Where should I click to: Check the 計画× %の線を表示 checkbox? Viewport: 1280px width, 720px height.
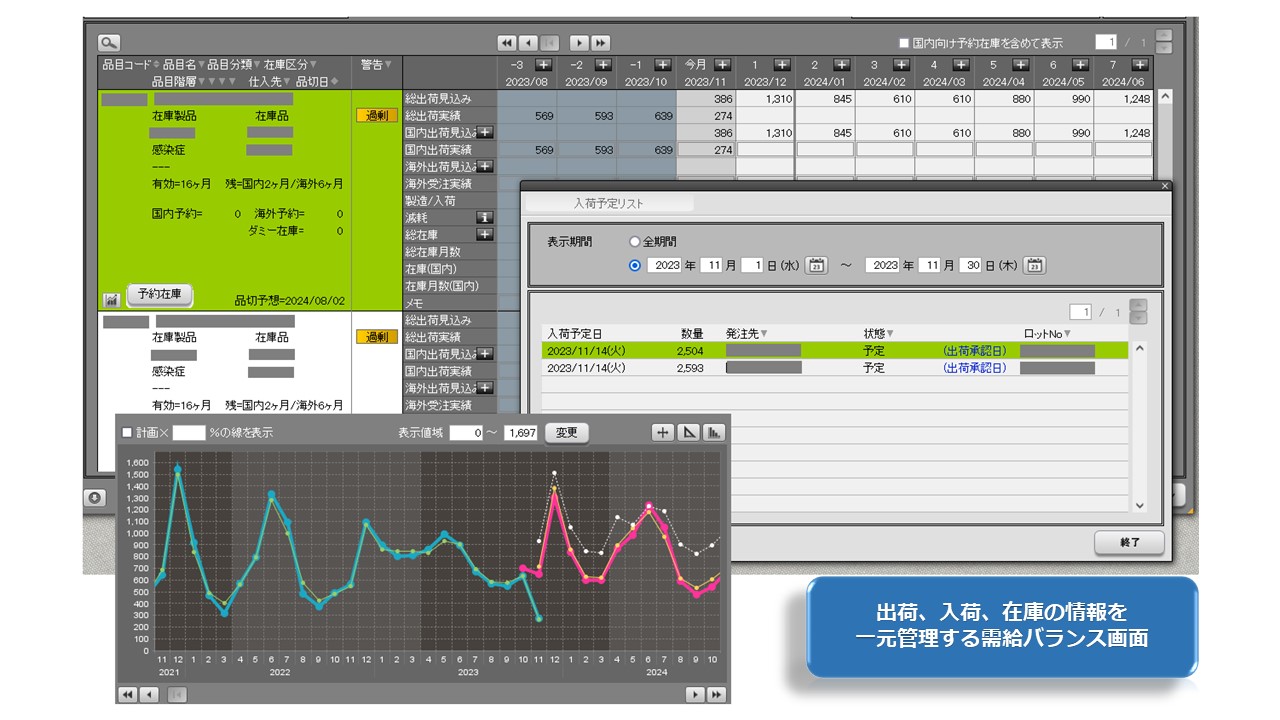tap(127, 433)
